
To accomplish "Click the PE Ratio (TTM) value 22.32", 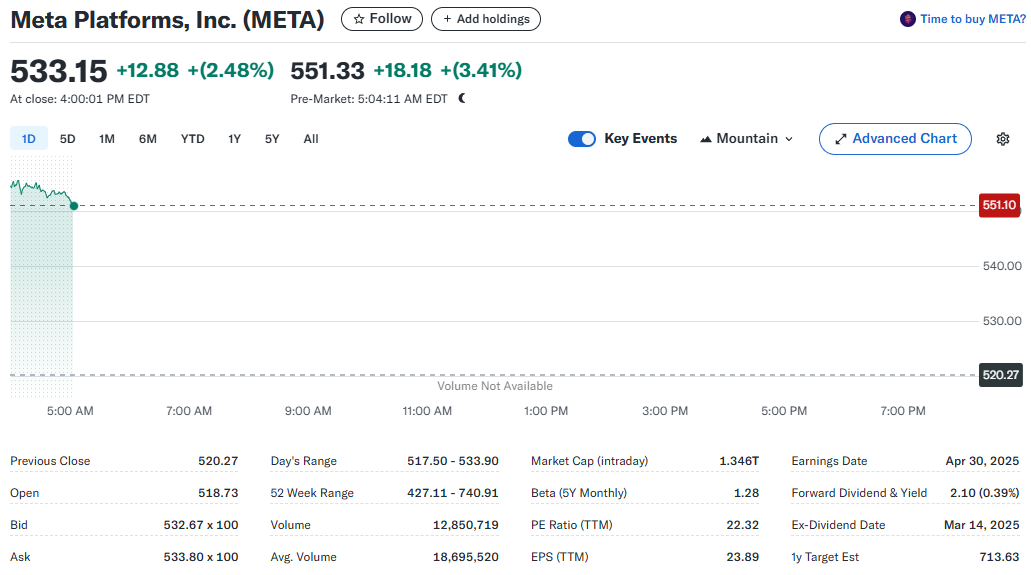I will pyautogui.click(x=743, y=525).
